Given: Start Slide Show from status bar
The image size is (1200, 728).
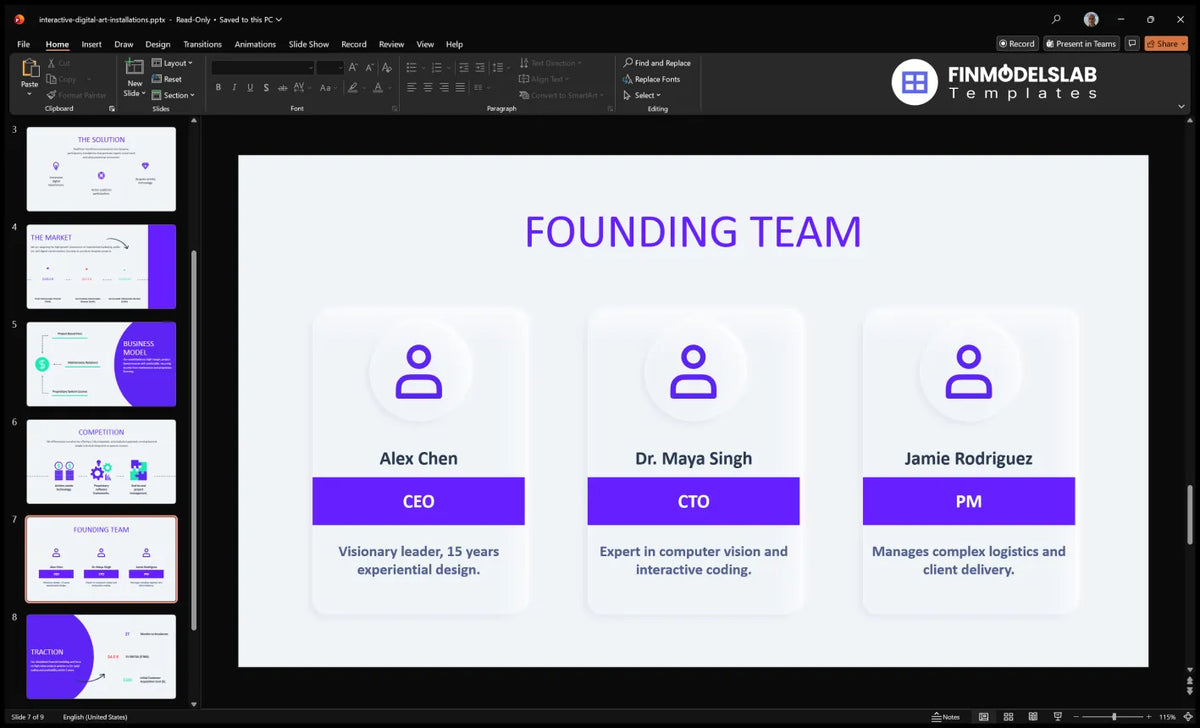Looking at the screenshot, I should click(x=1057, y=717).
